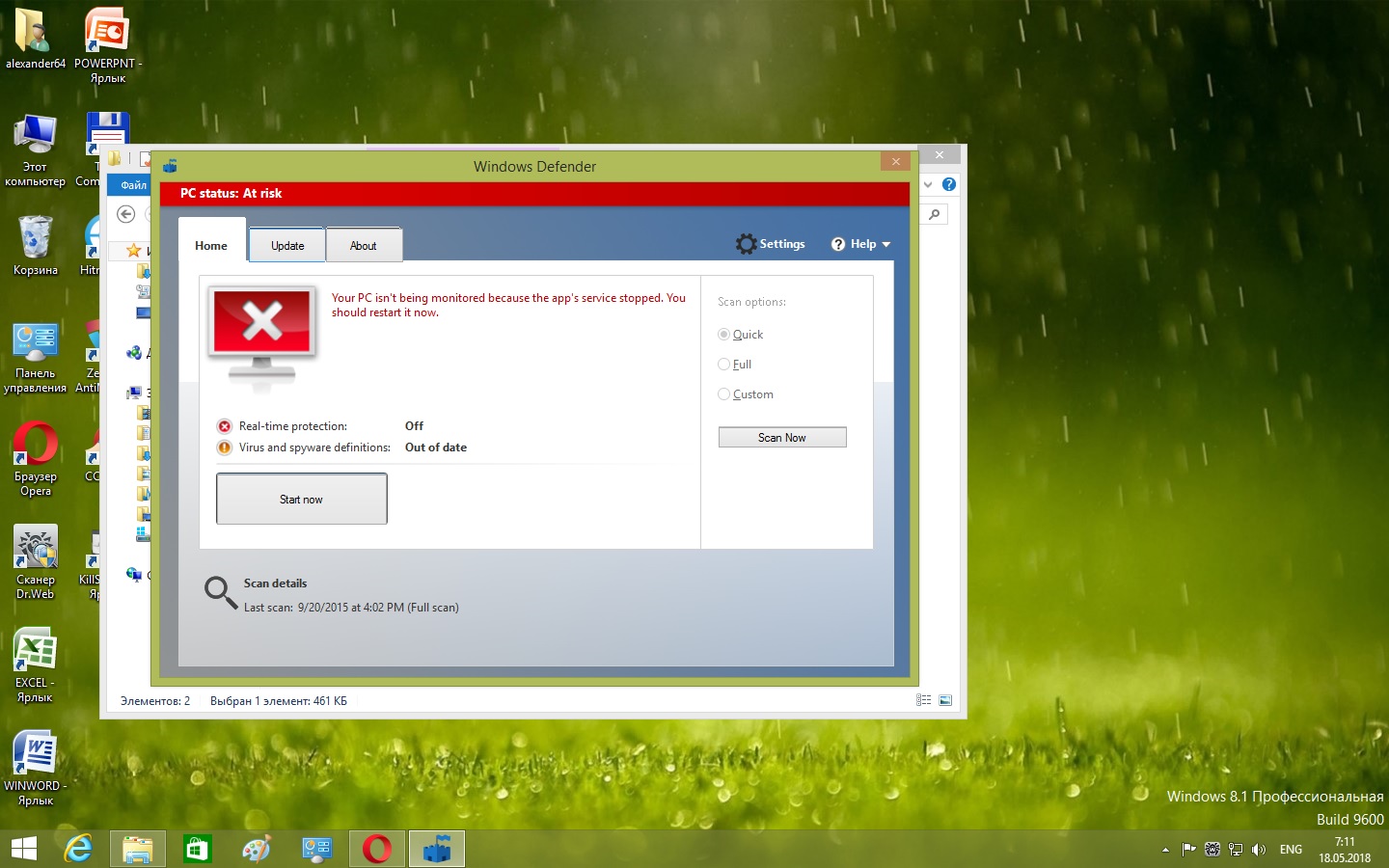Open Settings via the gear icon
Screen dimensions: 1389x868
746,244
